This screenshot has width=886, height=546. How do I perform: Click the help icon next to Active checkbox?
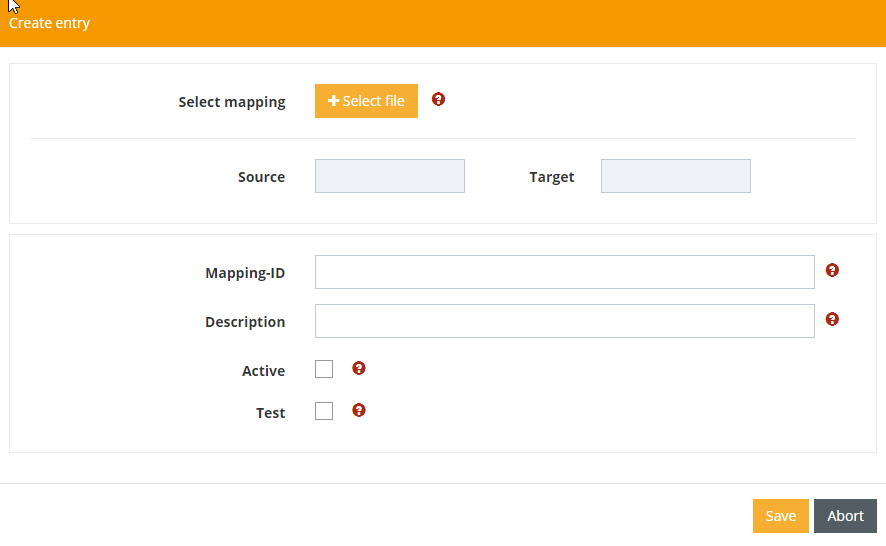pyautogui.click(x=359, y=368)
